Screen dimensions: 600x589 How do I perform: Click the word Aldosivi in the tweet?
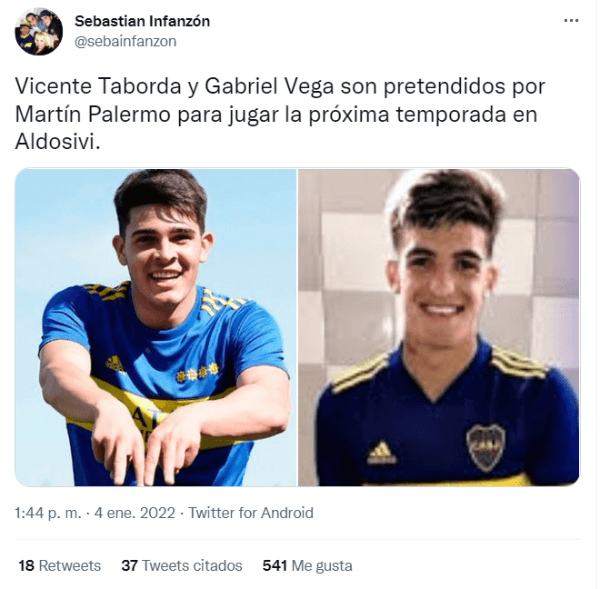[57, 142]
